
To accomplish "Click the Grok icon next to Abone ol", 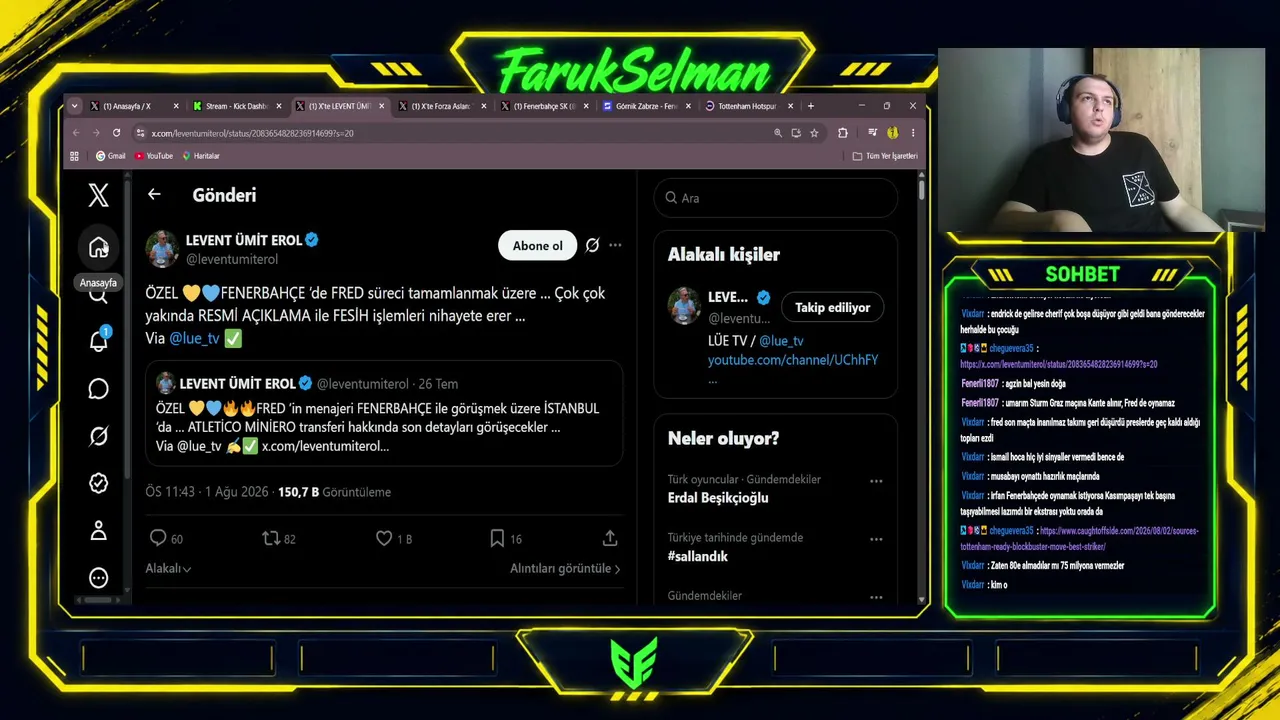I will [592, 245].
